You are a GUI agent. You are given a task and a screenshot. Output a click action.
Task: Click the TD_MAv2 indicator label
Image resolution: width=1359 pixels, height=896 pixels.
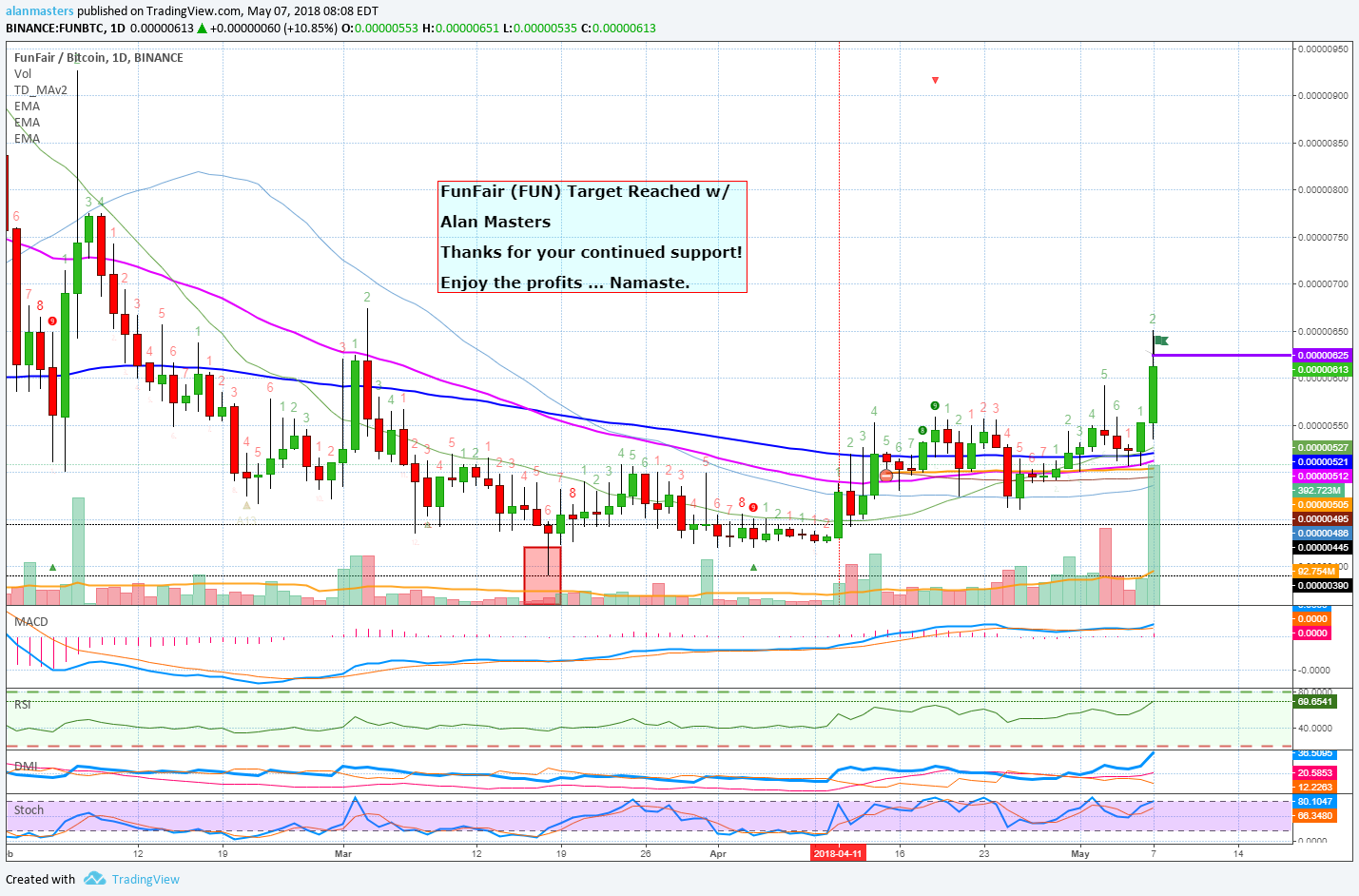[41, 89]
